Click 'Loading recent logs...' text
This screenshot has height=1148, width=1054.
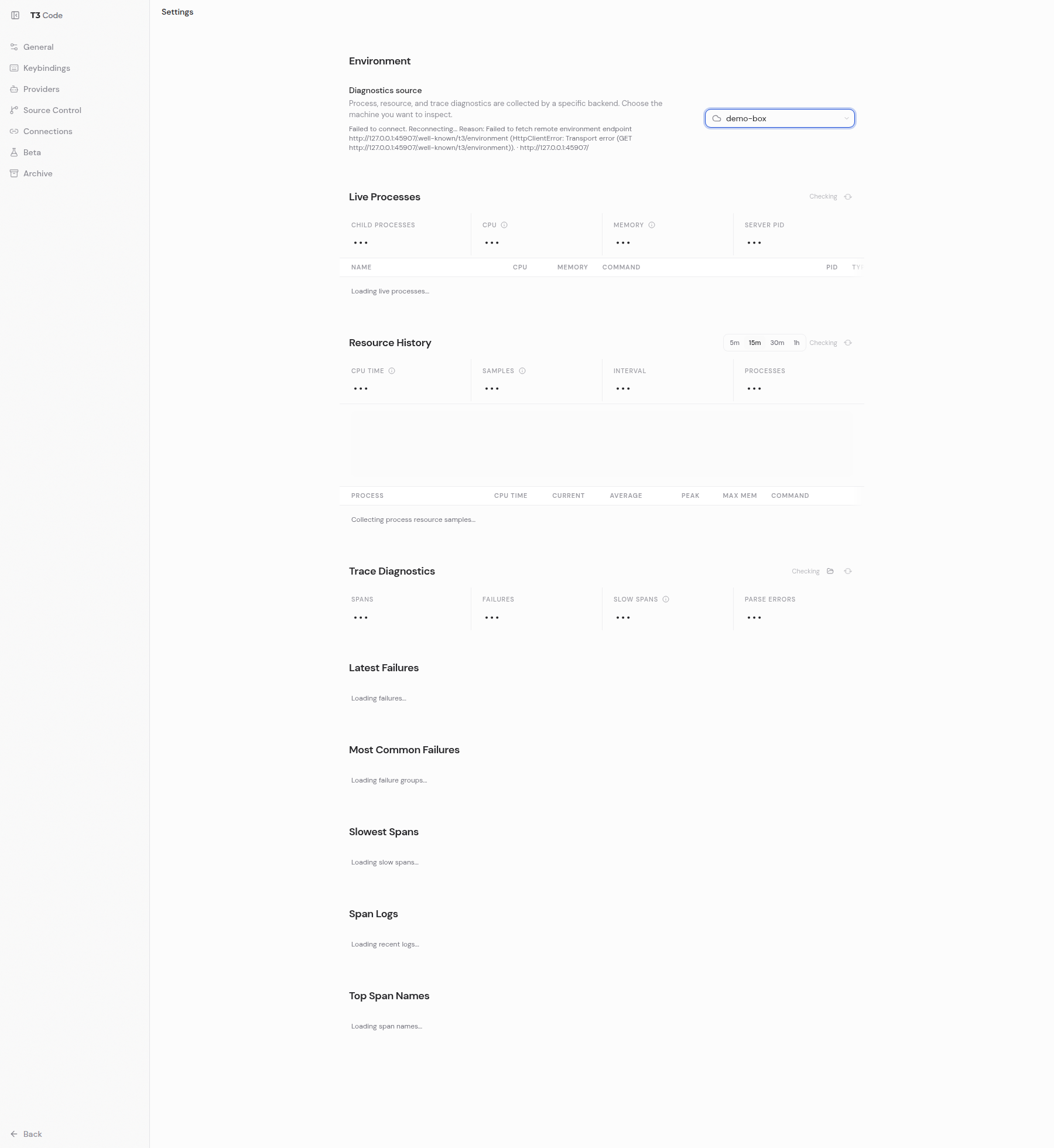(385, 944)
